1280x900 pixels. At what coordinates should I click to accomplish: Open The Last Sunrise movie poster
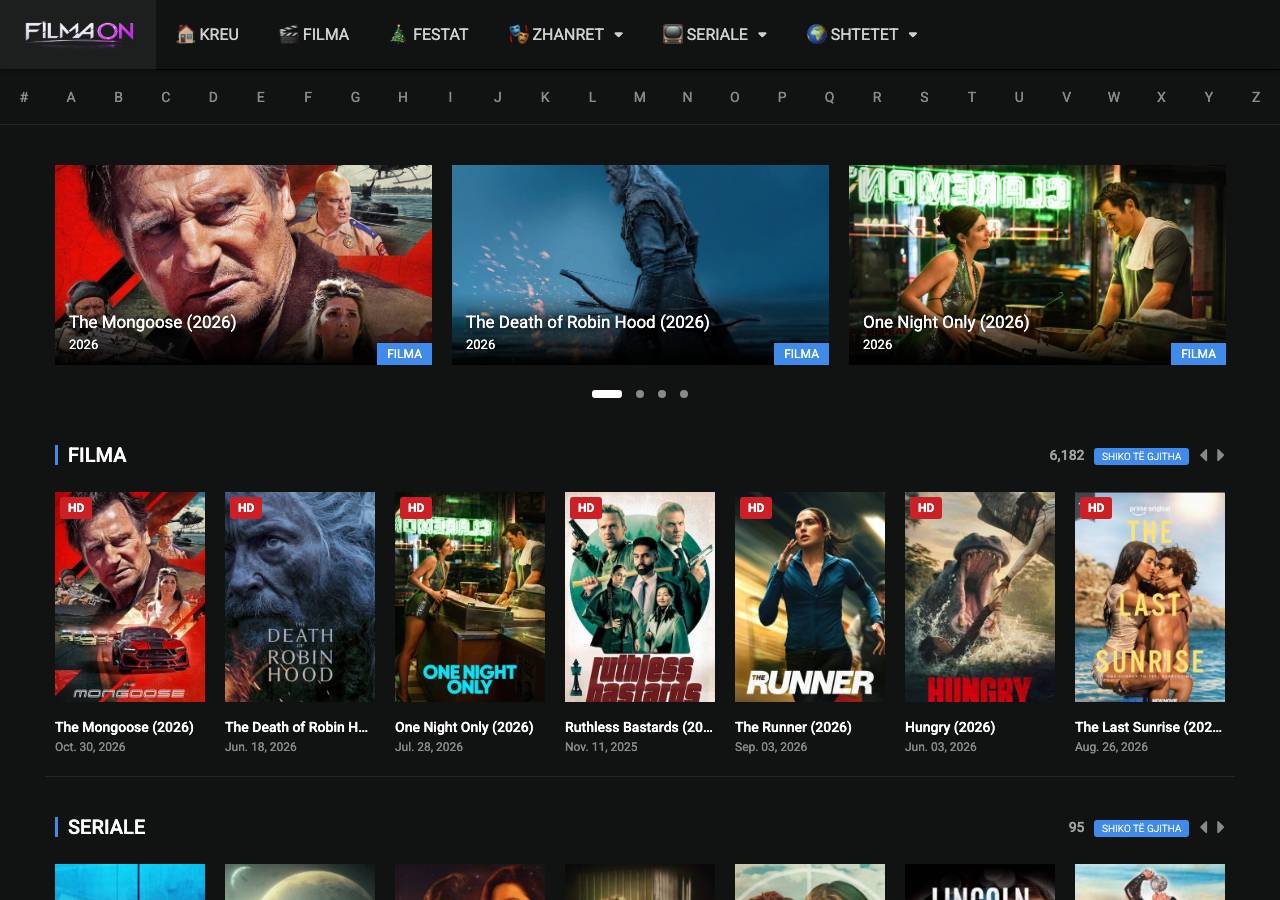1150,597
